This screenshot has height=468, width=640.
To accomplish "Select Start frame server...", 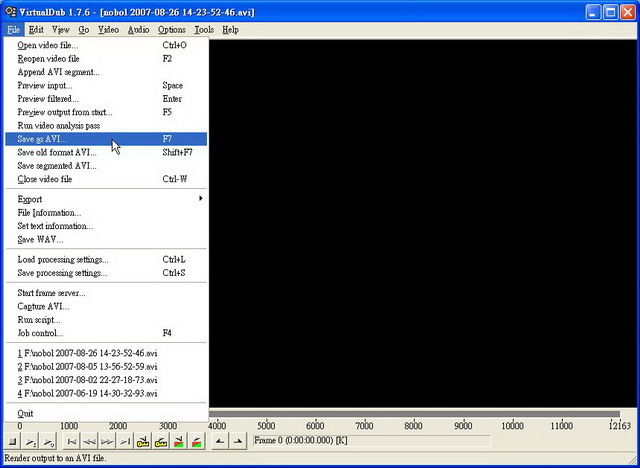I will pos(106,293).
